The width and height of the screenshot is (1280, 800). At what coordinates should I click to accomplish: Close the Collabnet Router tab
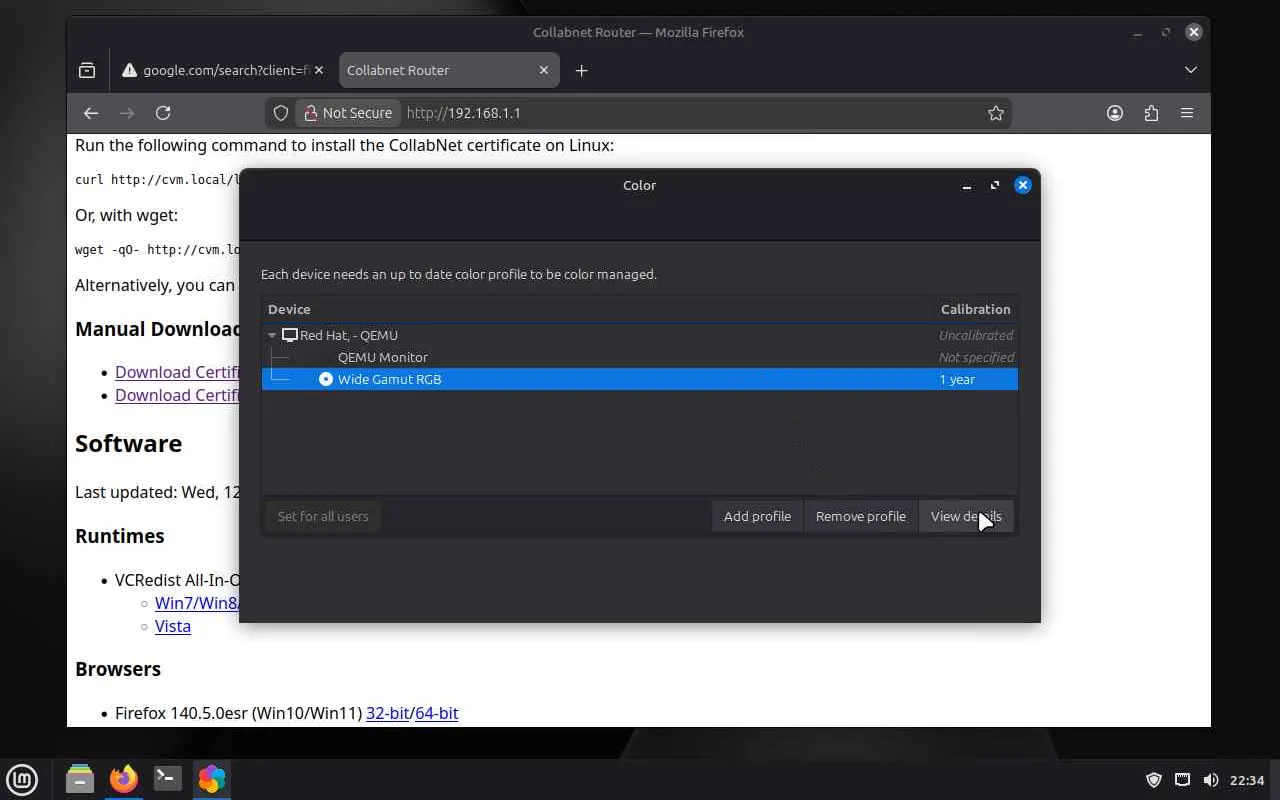pyautogui.click(x=544, y=70)
